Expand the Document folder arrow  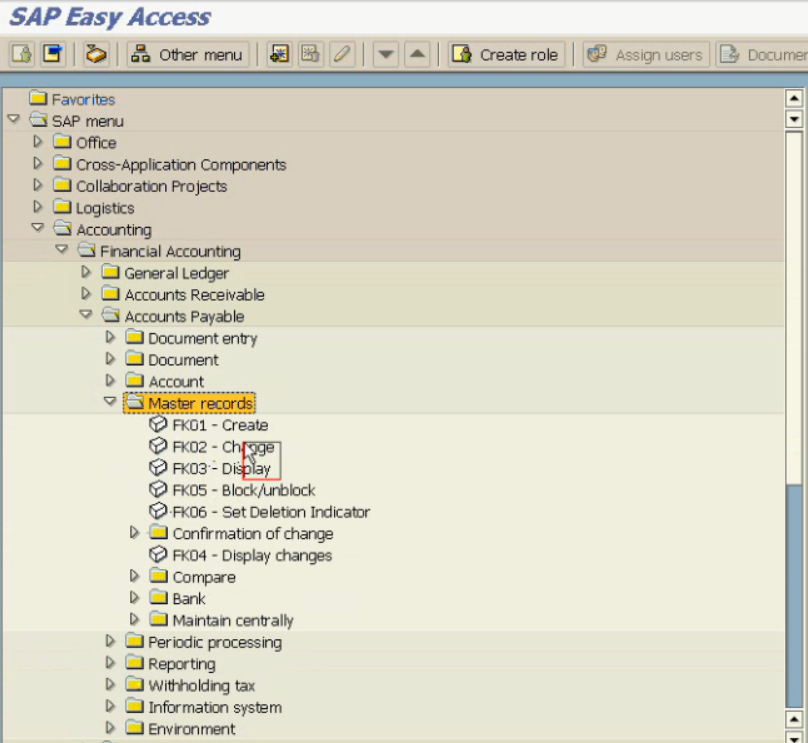(x=110, y=359)
